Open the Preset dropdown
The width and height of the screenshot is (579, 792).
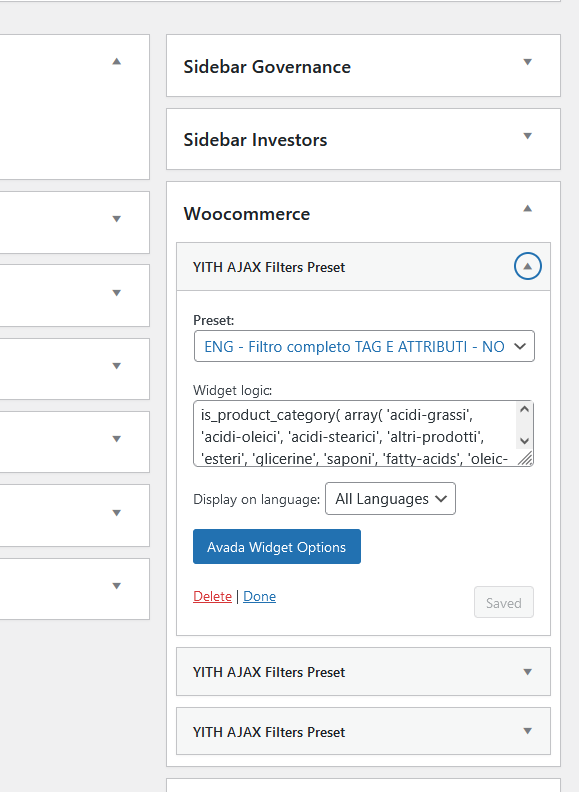(364, 346)
